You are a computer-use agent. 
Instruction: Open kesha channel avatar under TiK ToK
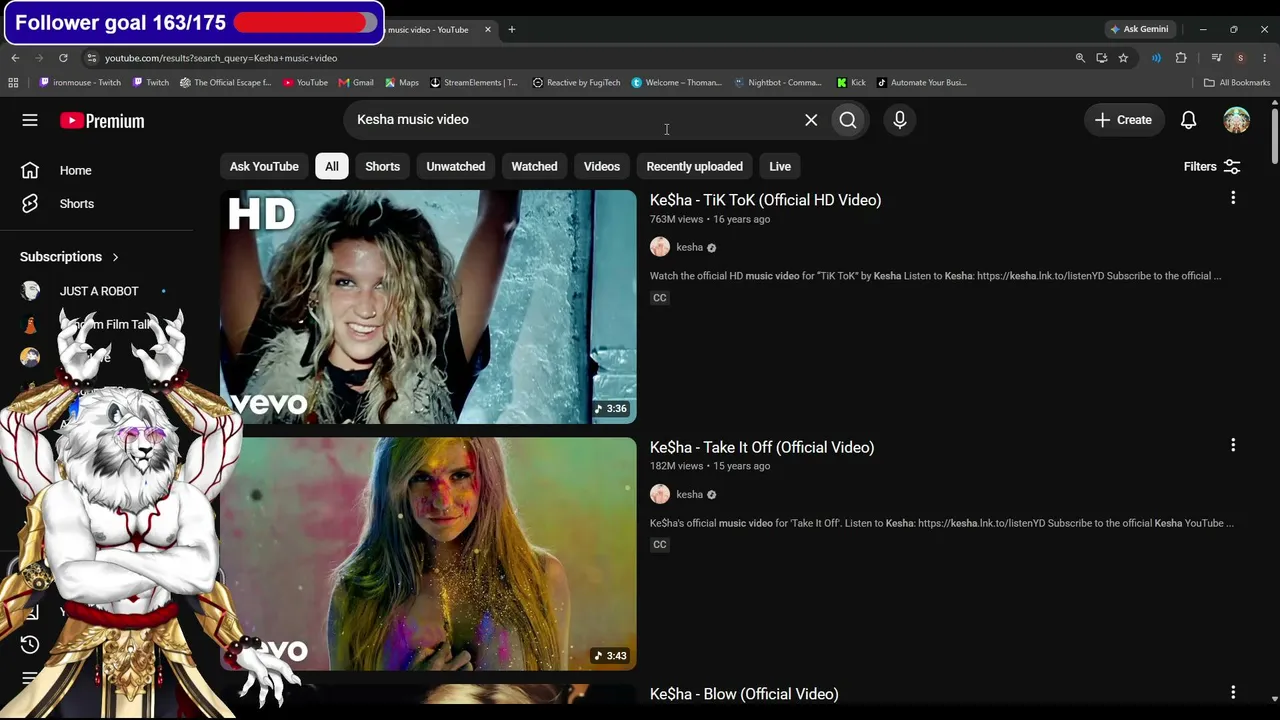[x=660, y=247]
